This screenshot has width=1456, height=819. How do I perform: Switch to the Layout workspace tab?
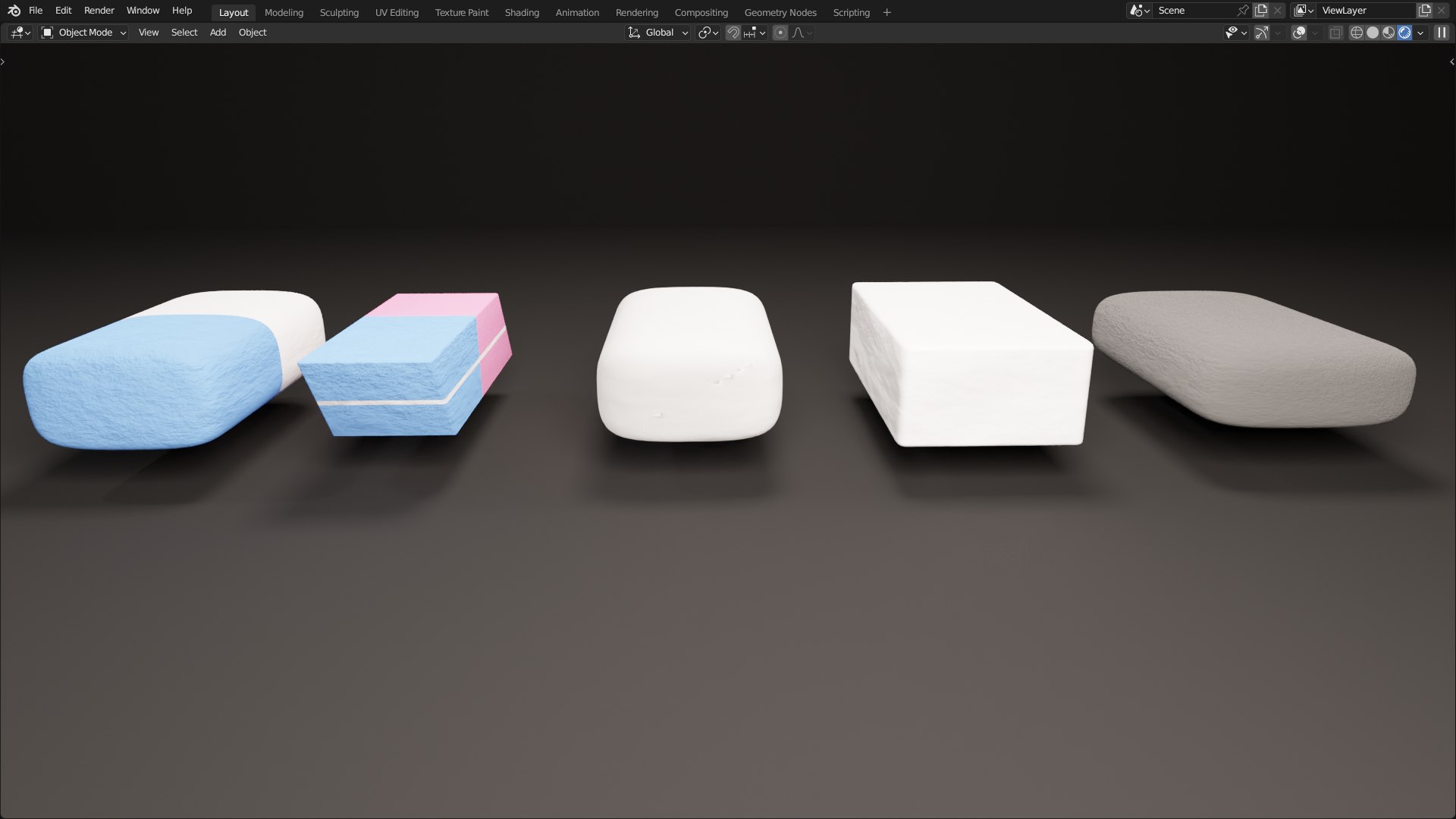pos(234,12)
